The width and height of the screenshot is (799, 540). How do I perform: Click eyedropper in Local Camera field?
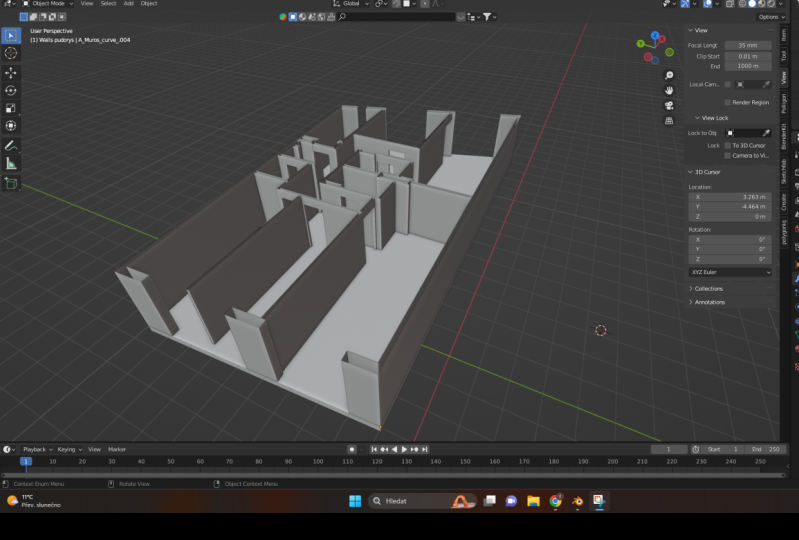coord(766,85)
